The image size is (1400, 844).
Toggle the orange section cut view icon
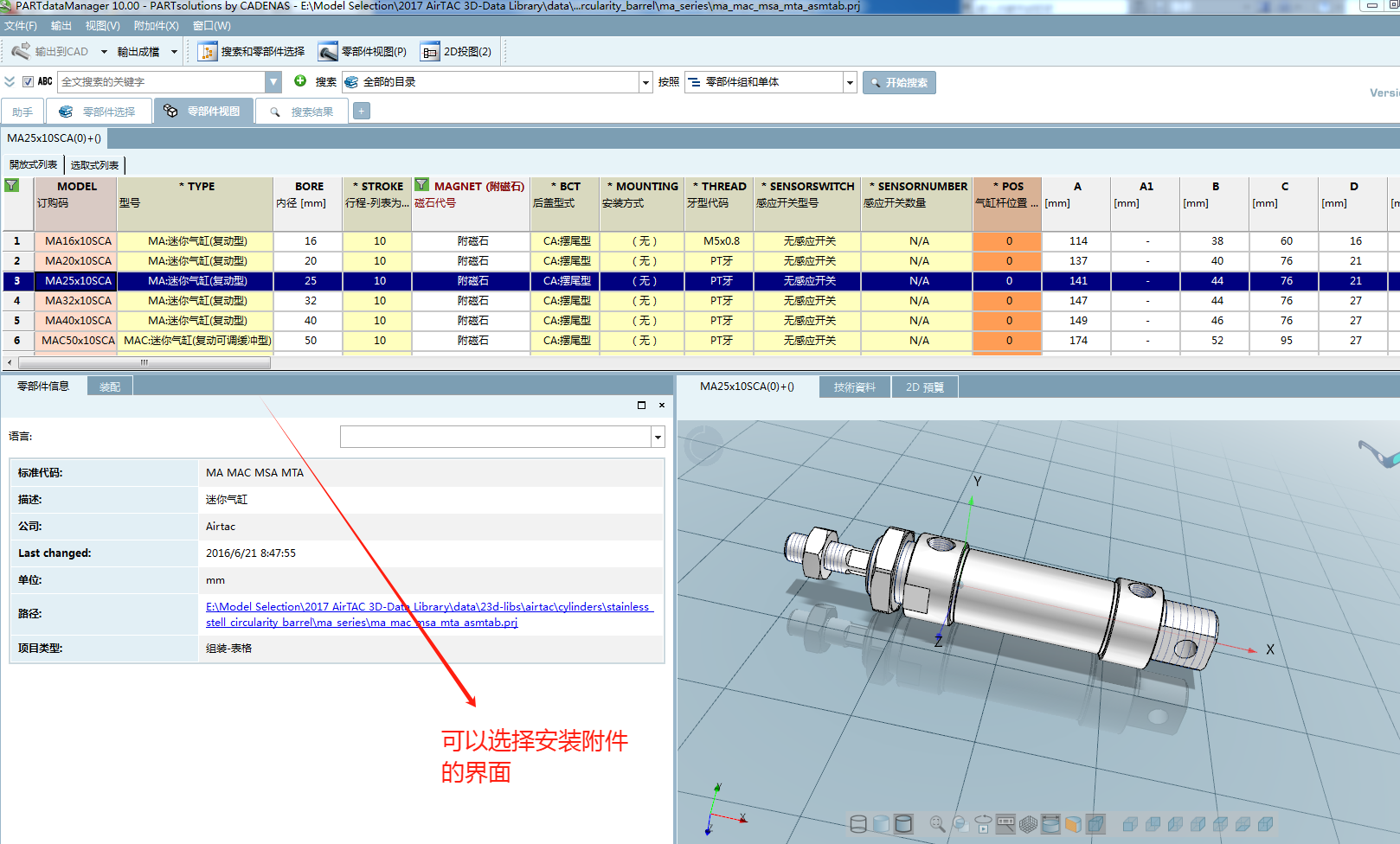click(x=1073, y=824)
